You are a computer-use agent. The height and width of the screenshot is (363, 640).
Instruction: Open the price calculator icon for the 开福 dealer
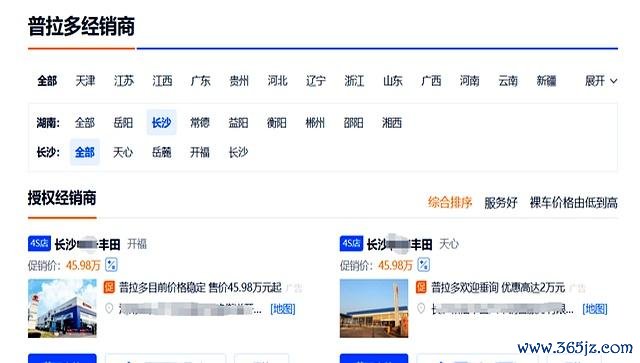click(x=111, y=265)
